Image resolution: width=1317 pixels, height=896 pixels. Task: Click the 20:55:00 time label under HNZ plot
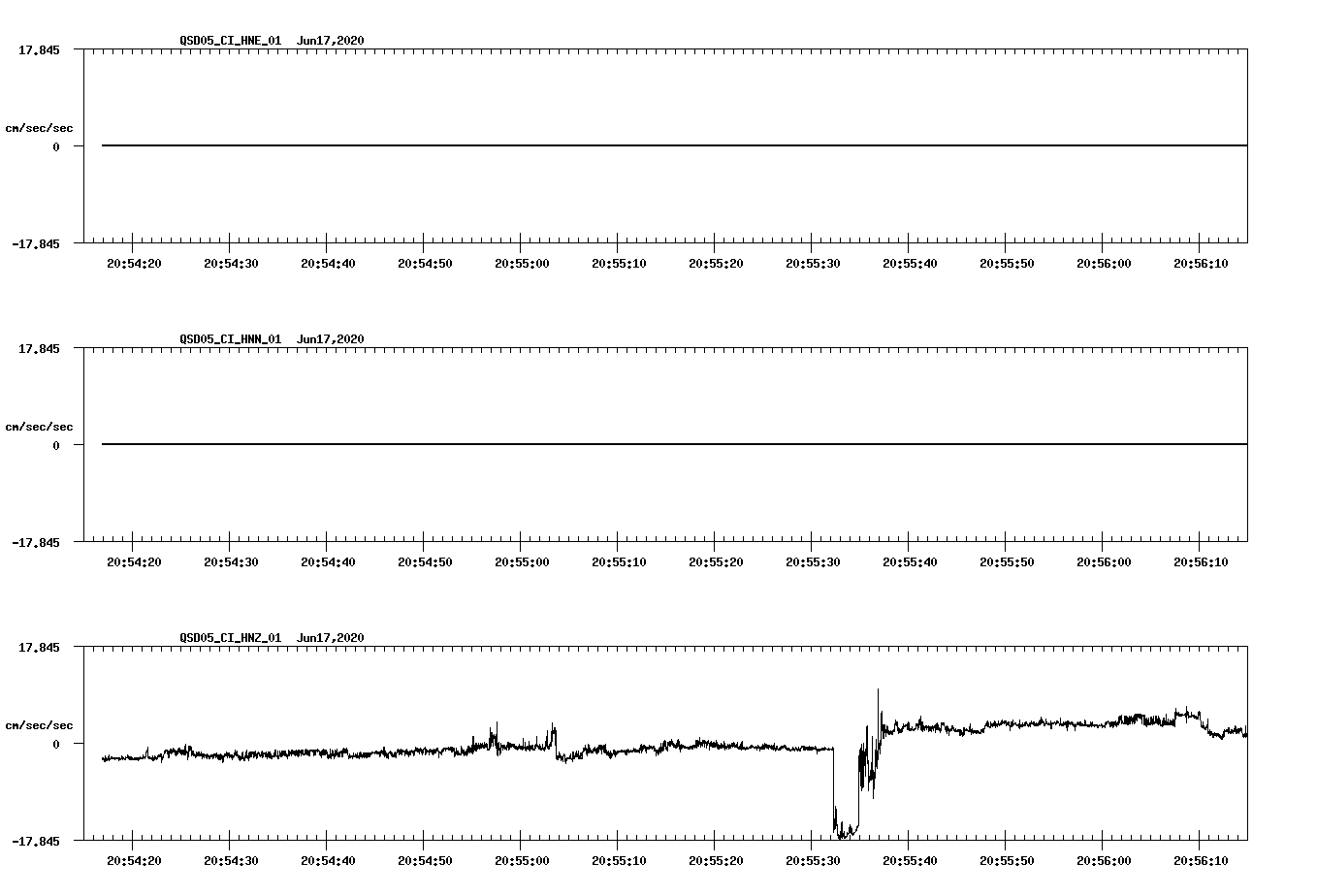coord(522,860)
